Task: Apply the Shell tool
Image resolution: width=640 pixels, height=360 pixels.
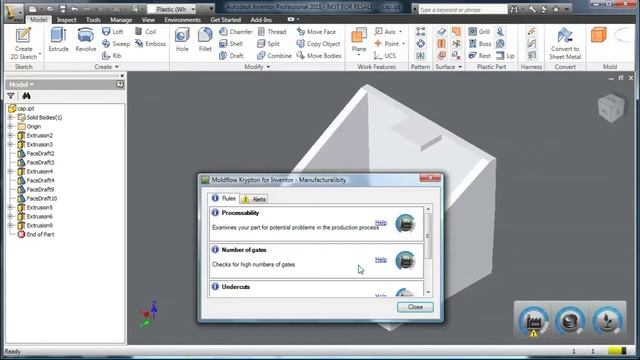Action: point(231,44)
